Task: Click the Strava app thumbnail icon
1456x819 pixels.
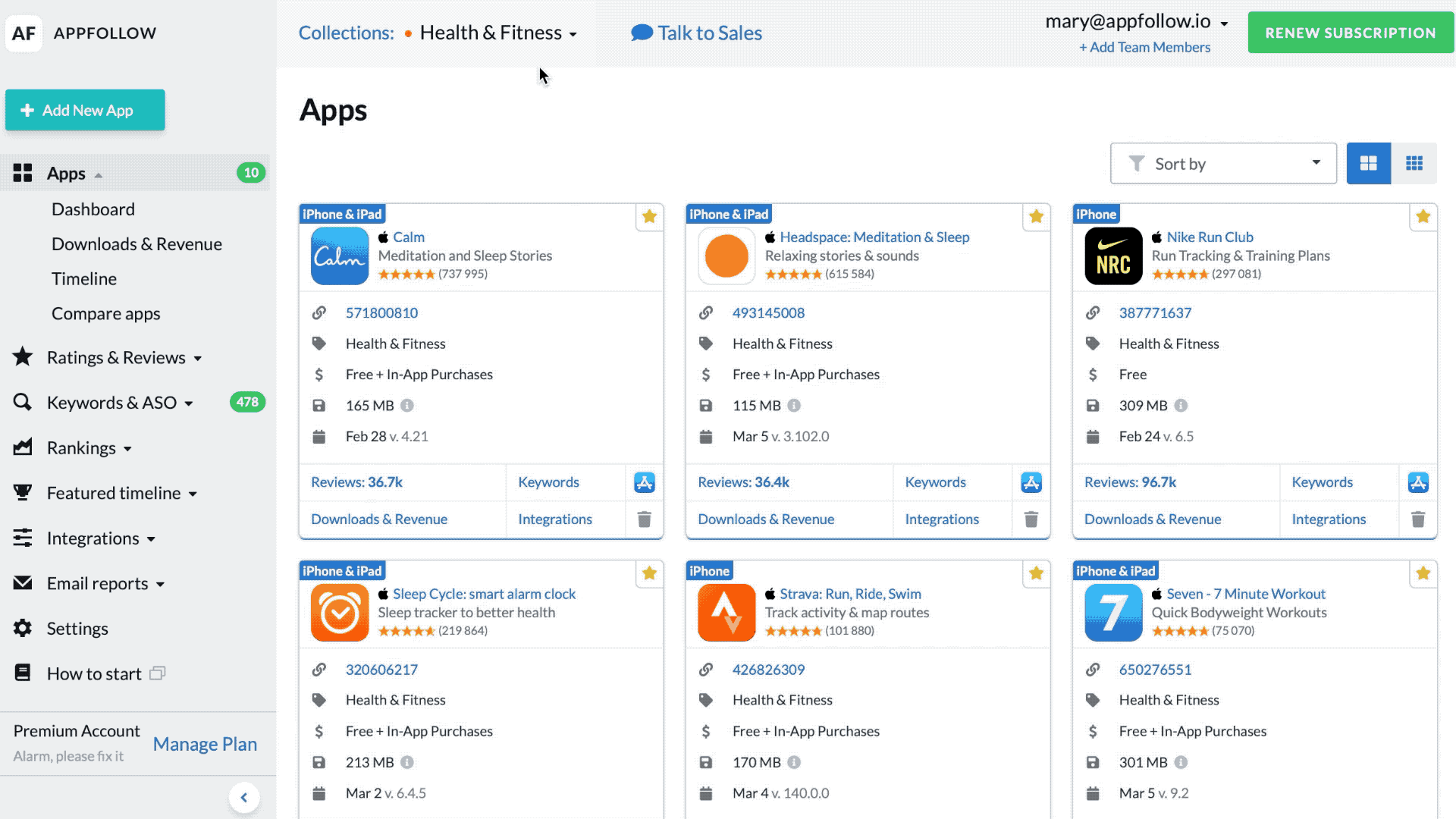Action: tap(726, 613)
